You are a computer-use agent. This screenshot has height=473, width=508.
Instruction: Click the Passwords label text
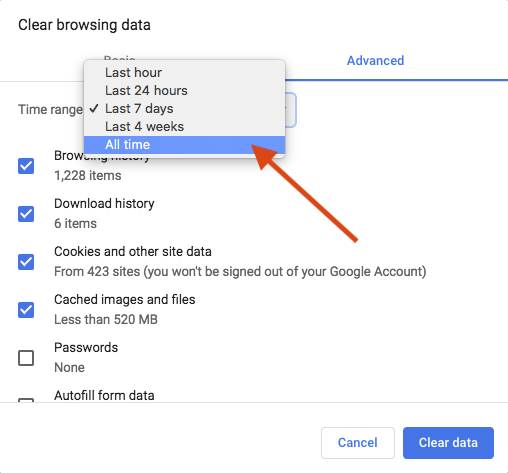click(x=86, y=348)
